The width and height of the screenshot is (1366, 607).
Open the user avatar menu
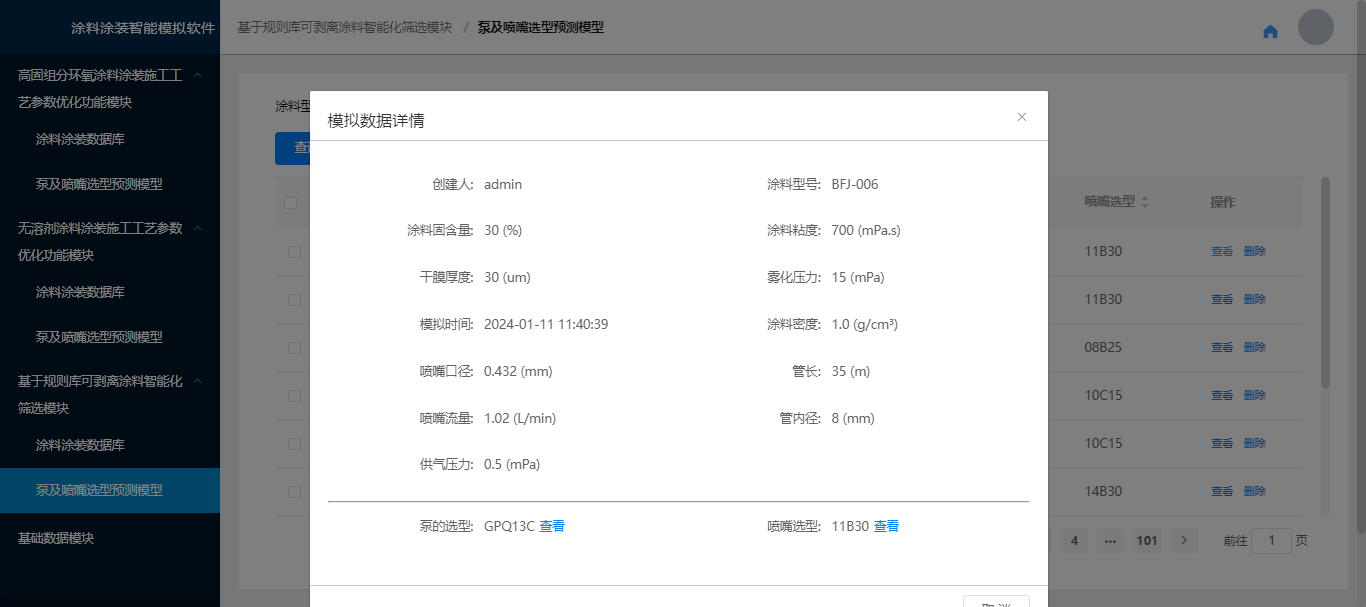1315,27
